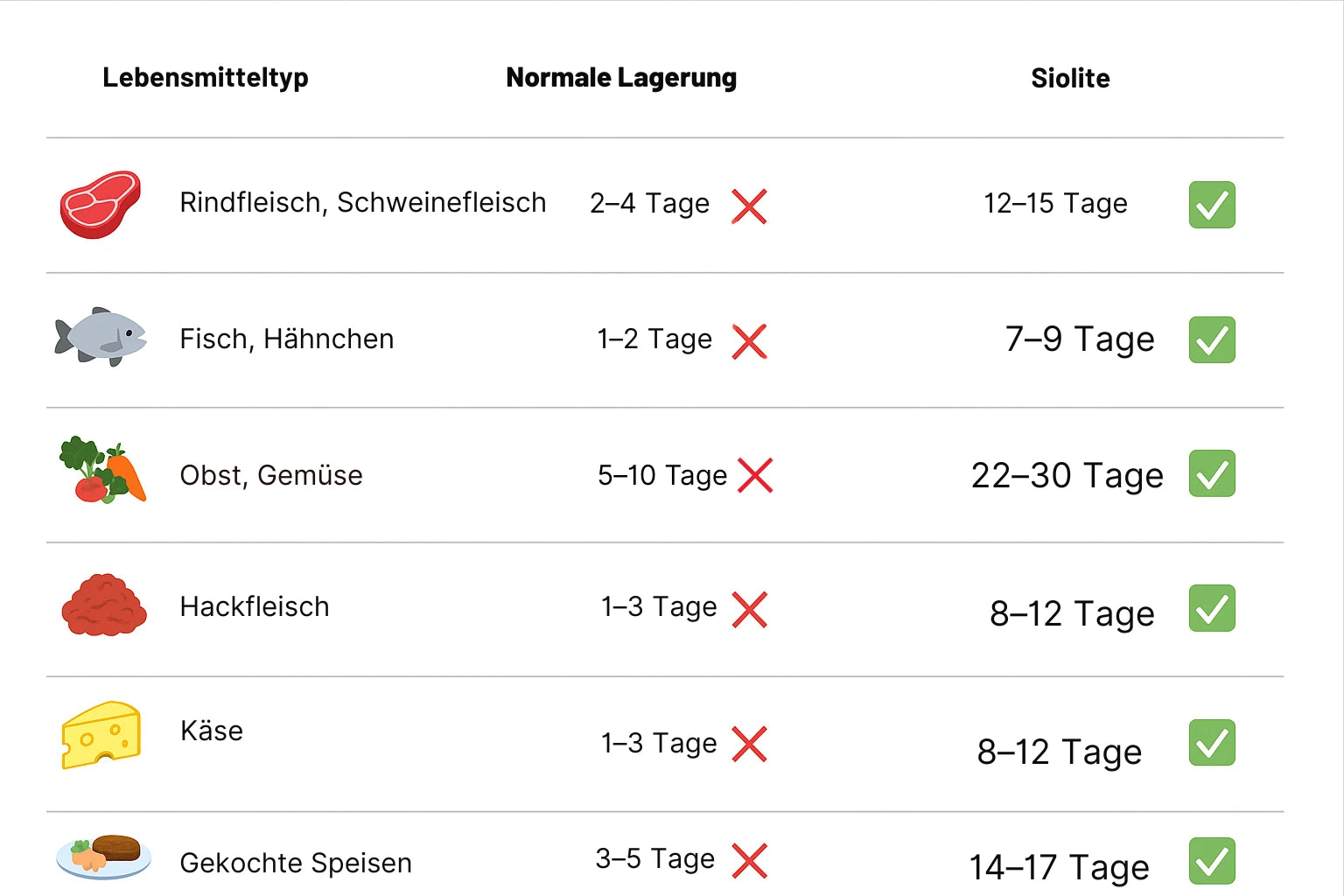Select the vegetables and carrot icon

103,471
